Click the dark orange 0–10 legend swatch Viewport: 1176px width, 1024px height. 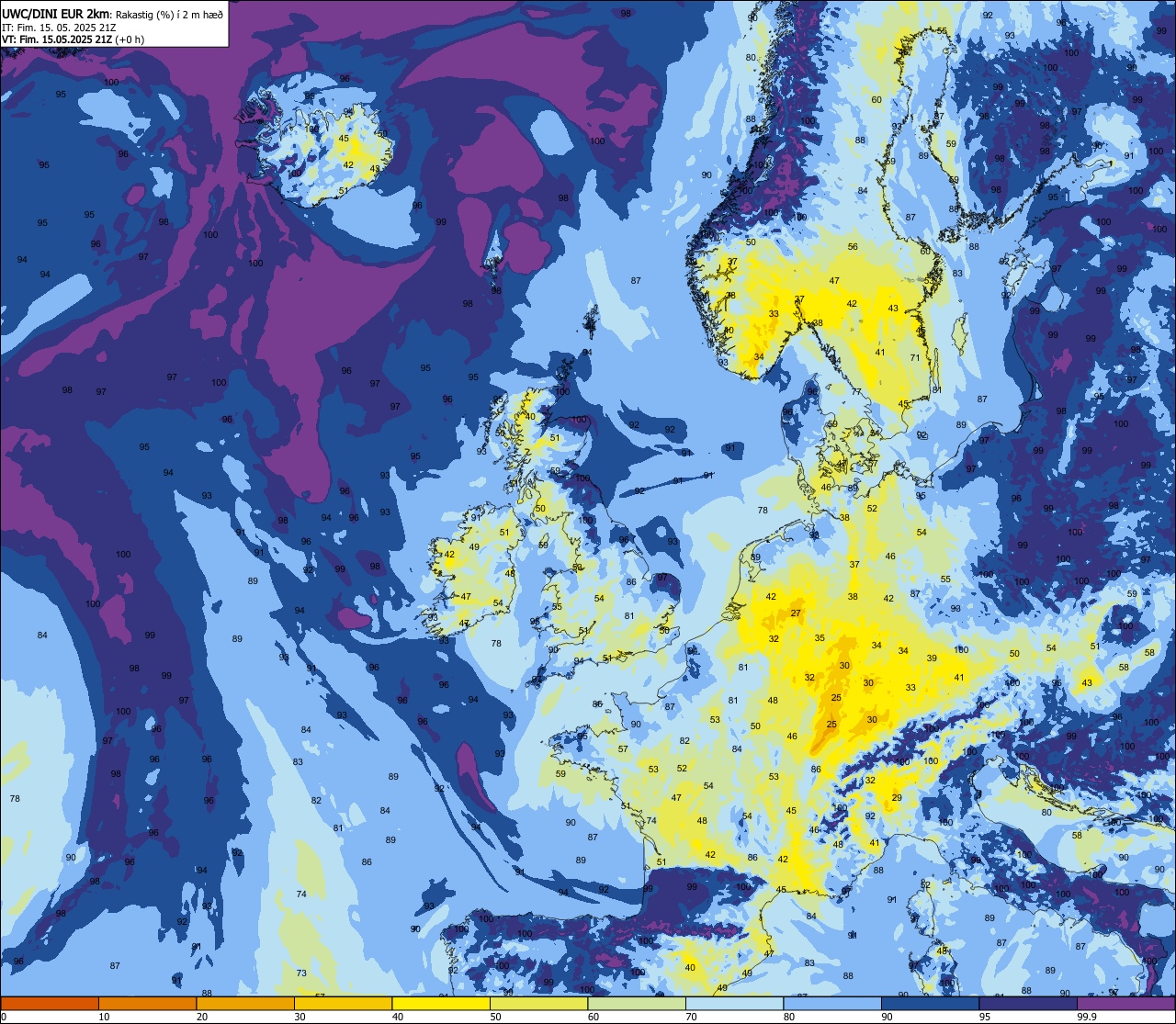coord(50,1003)
